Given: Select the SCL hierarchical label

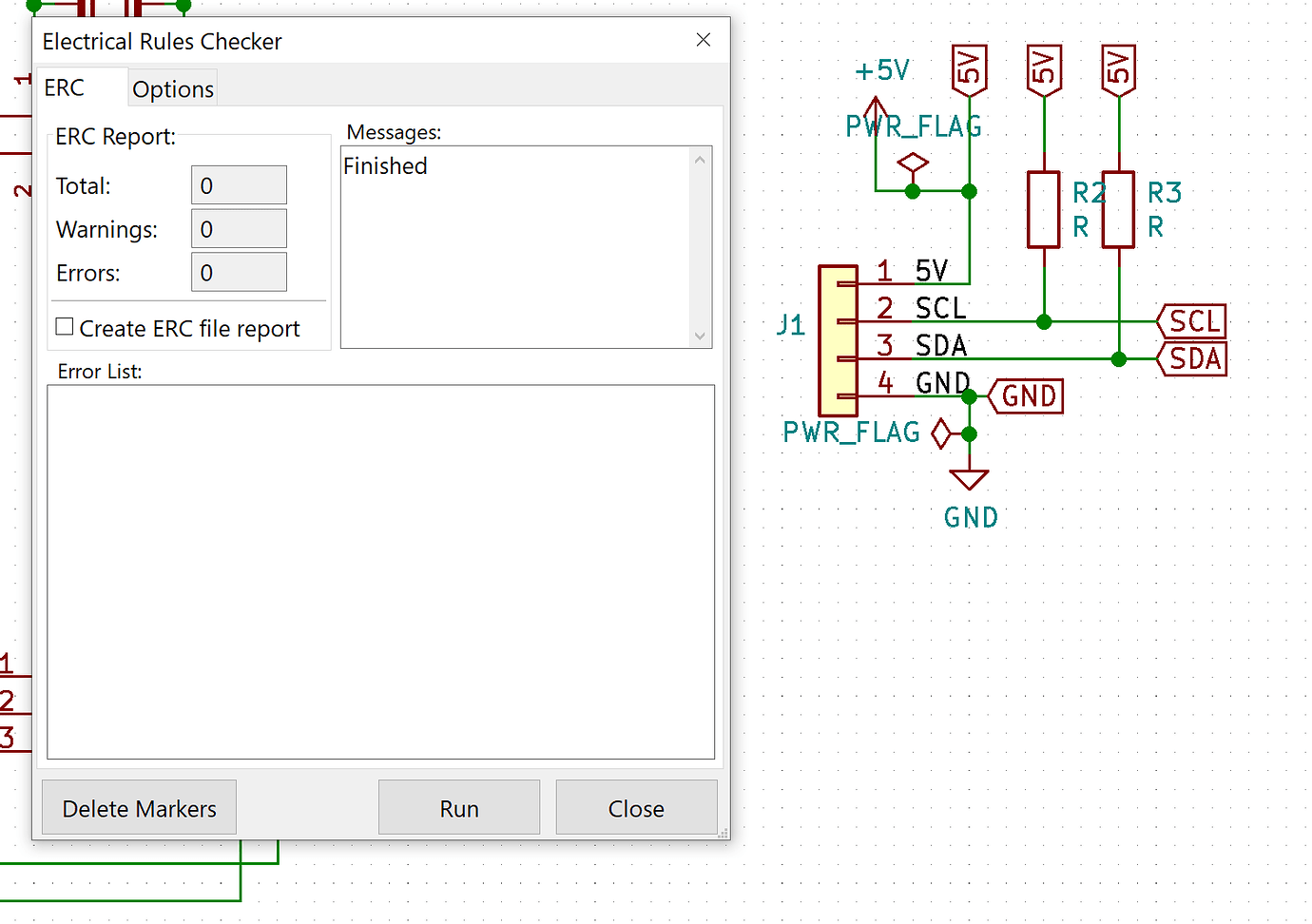Looking at the screenshot, I should point(1191,321).
